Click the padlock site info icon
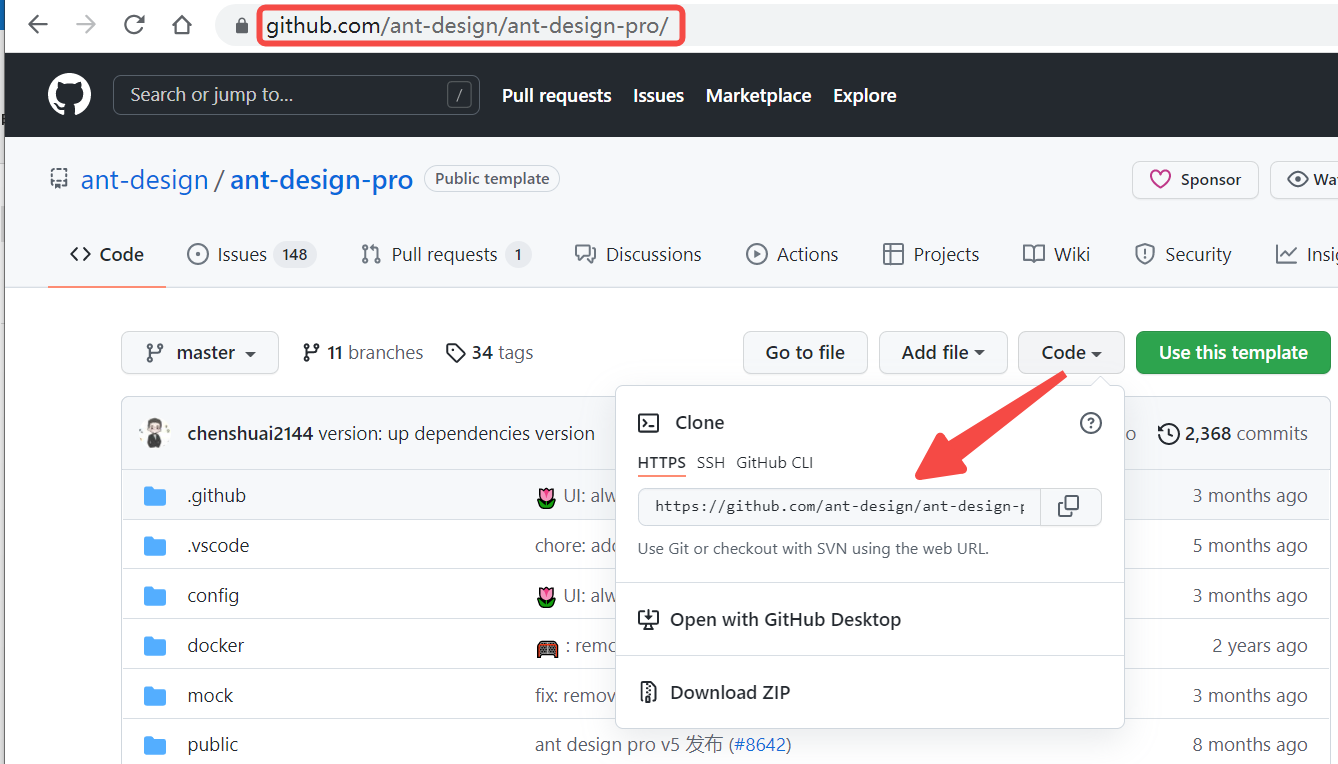This screenshot has height=764, width=1338. click(x=241, y=25)
